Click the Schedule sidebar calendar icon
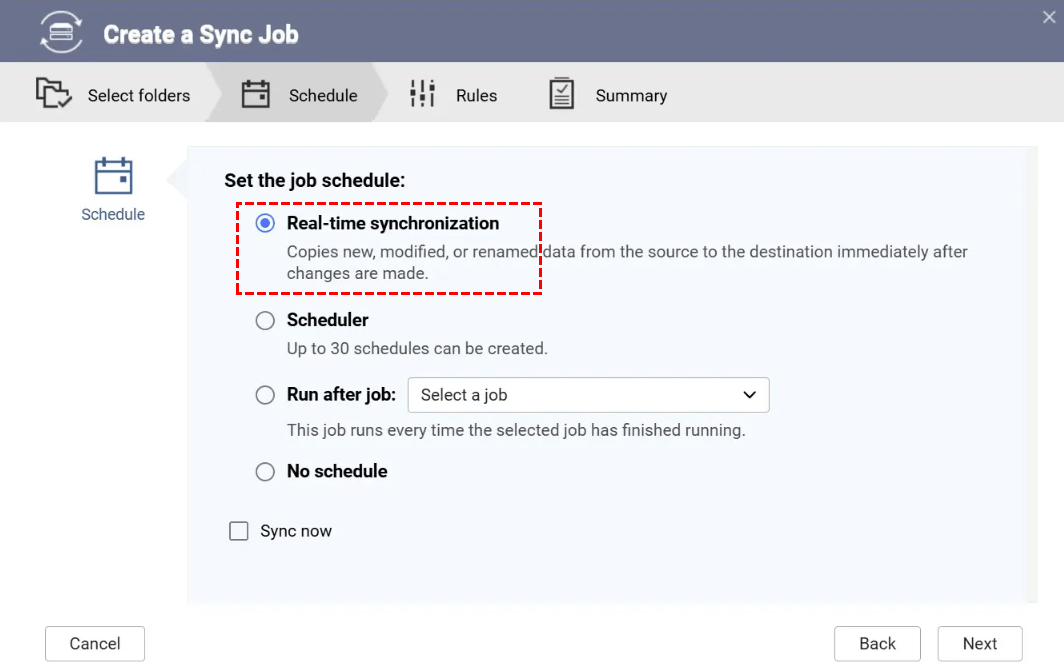Screen dimensions: 1064x672 113,176
